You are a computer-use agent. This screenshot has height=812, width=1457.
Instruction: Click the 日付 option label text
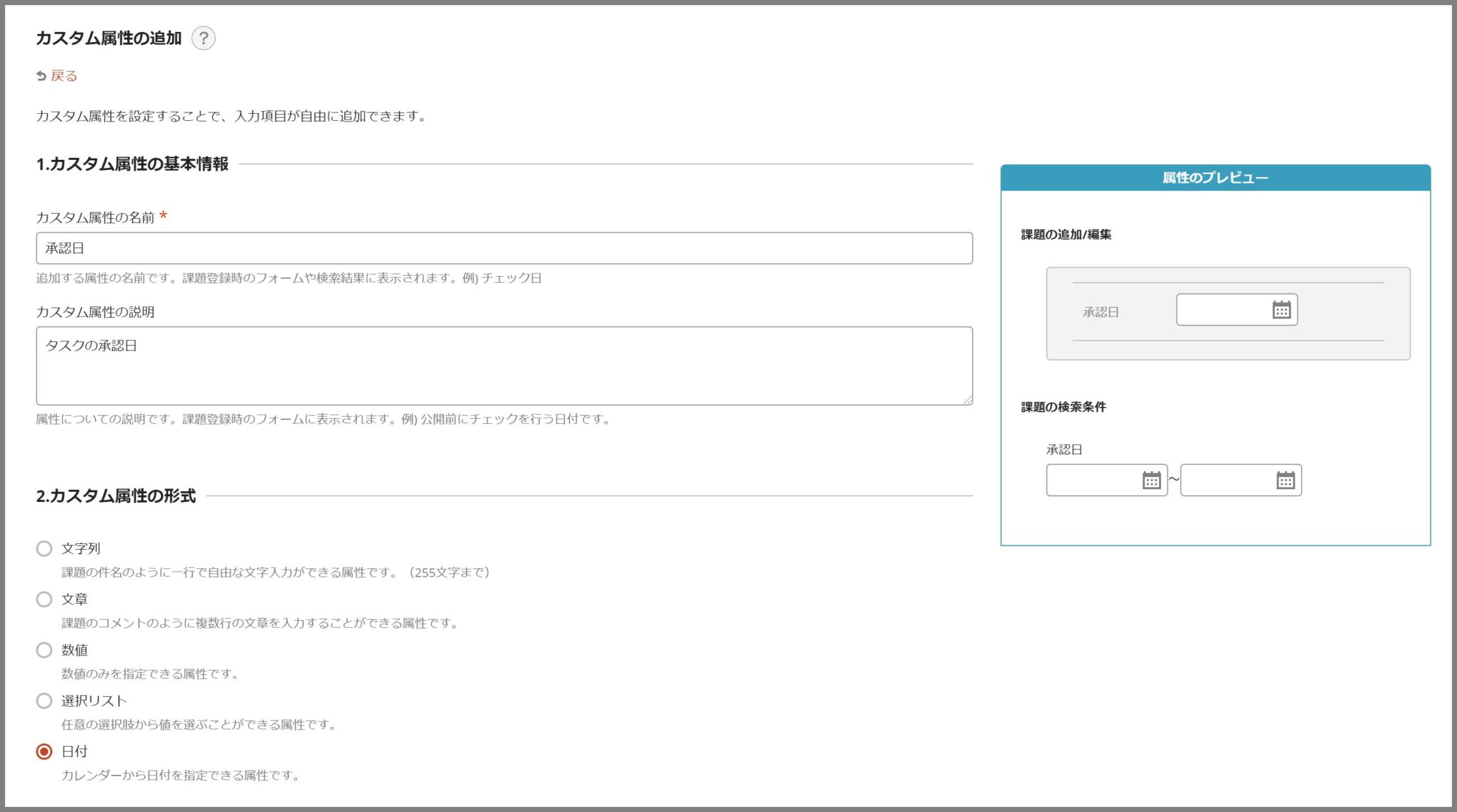point(74,752)
